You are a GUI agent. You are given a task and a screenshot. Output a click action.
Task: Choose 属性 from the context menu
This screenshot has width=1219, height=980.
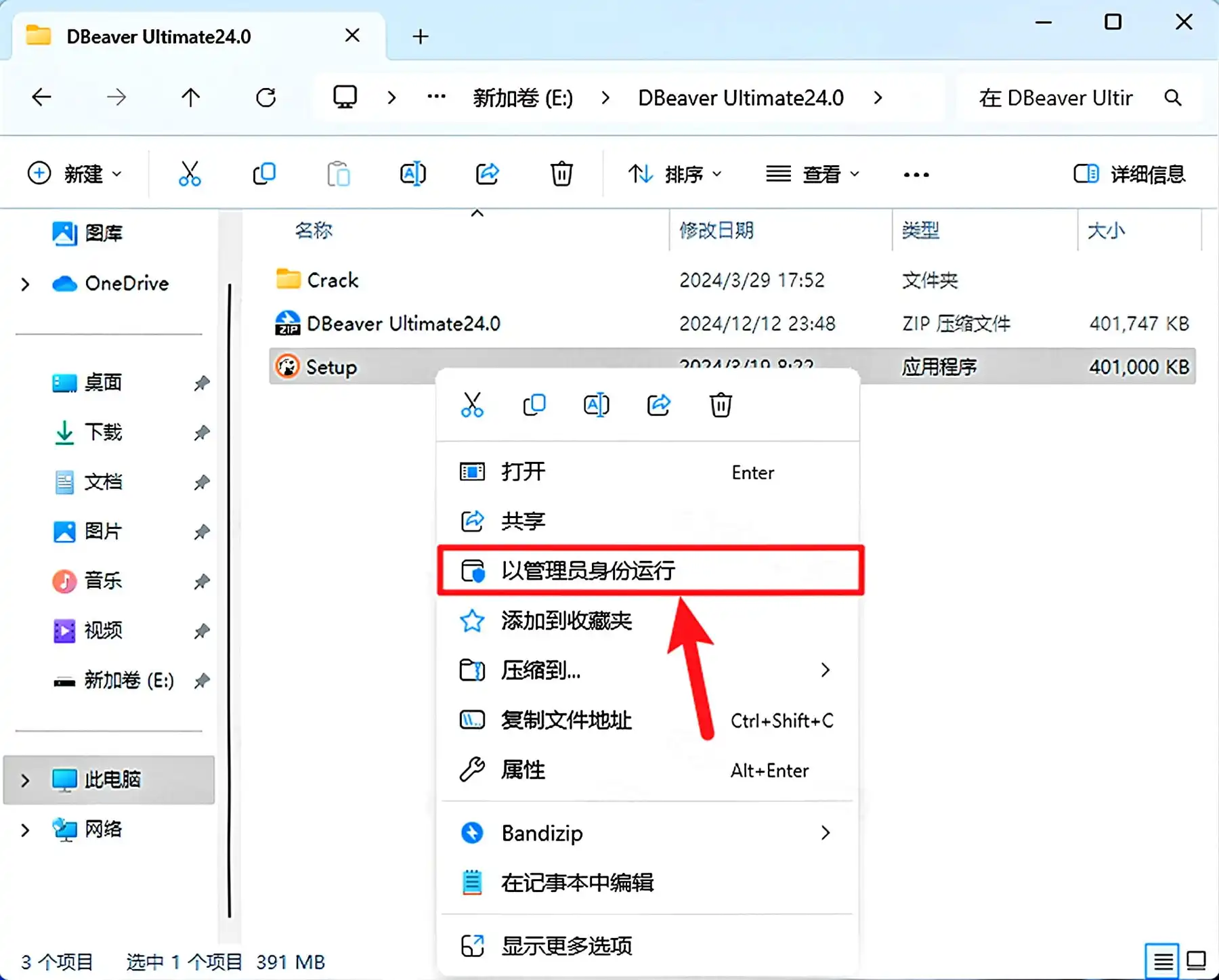click(x=648, y=770)
